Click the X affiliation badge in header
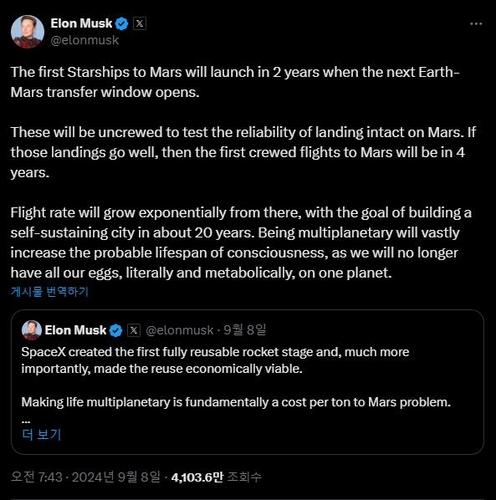This screenshot has height=500, width=496. (x=139, y=24)
